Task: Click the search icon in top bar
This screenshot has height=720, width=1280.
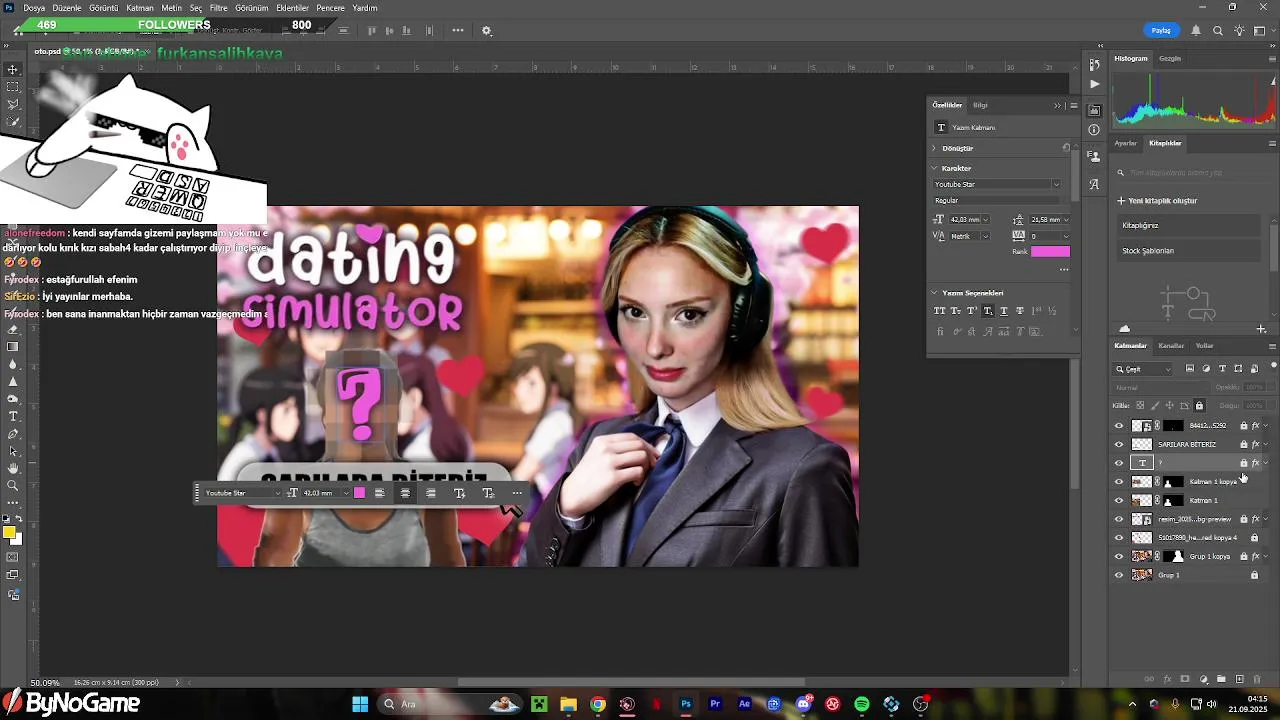Action: click(x=1218, y=31)
